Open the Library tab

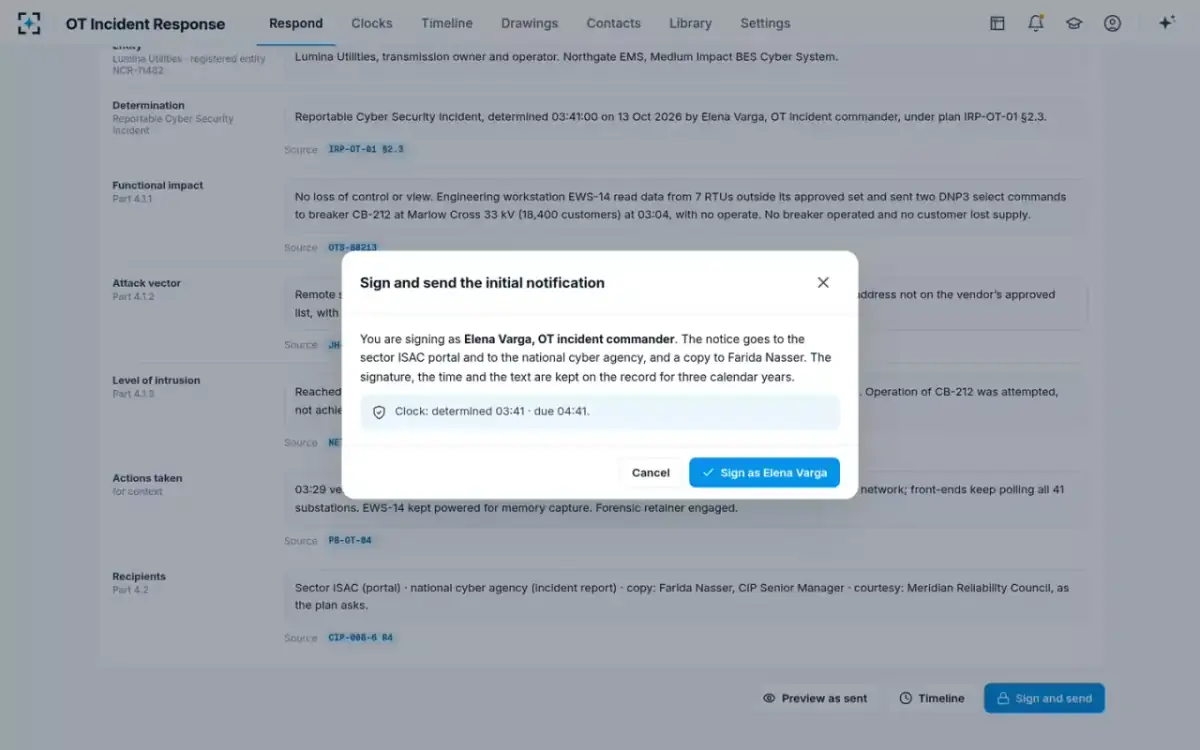click(x=691, y=23)
